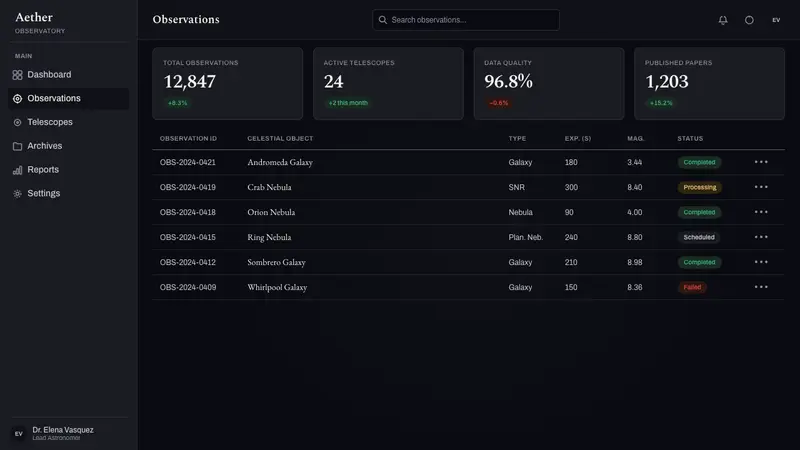
Task: Sort by Mag. column header
Action: pos(636,138)
